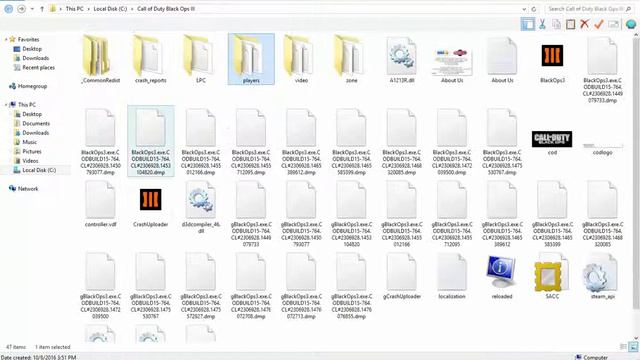The image size is (640, 360).
Task: Select the video folder
Action: coord(301,60)
